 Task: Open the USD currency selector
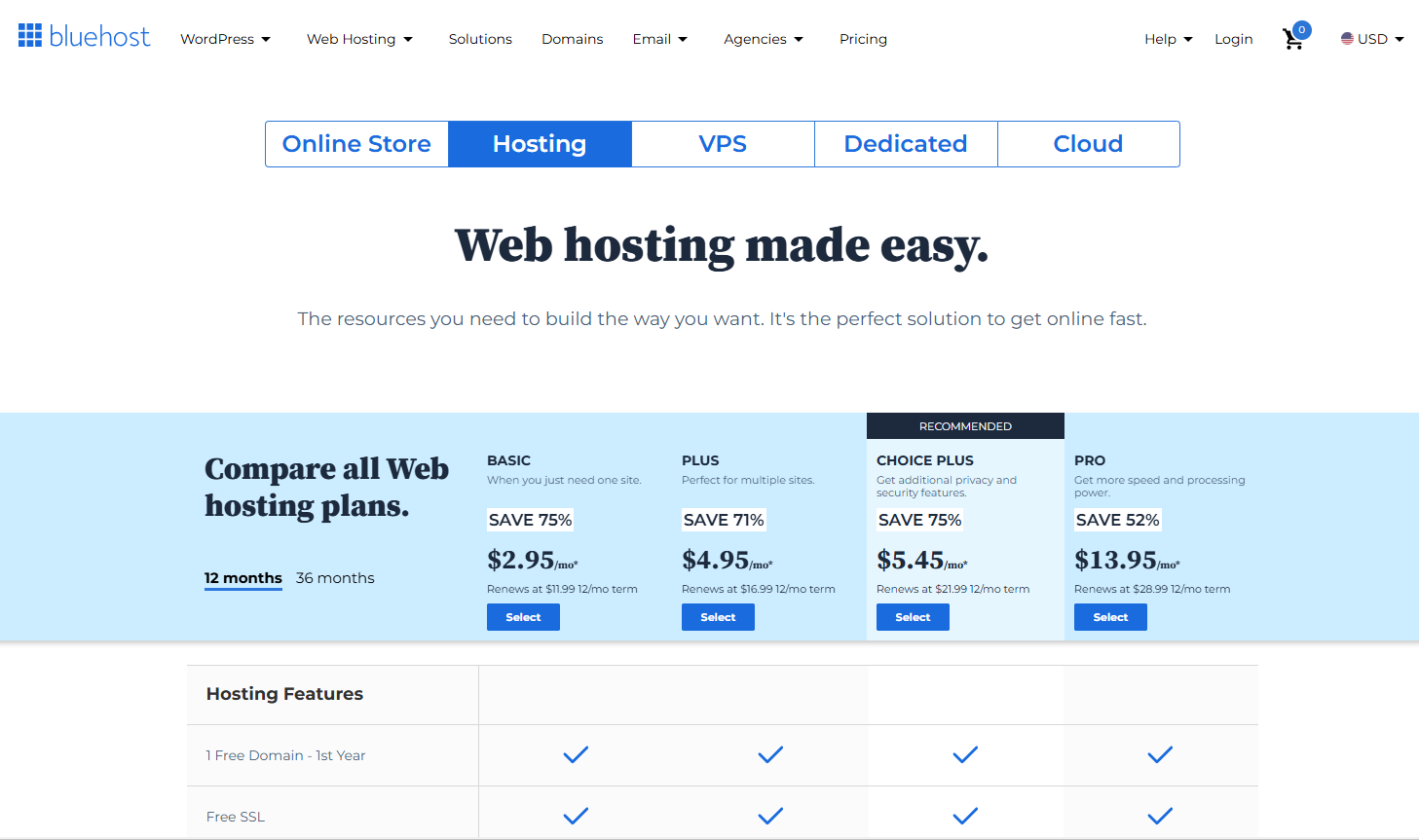tap(1372, 39)
